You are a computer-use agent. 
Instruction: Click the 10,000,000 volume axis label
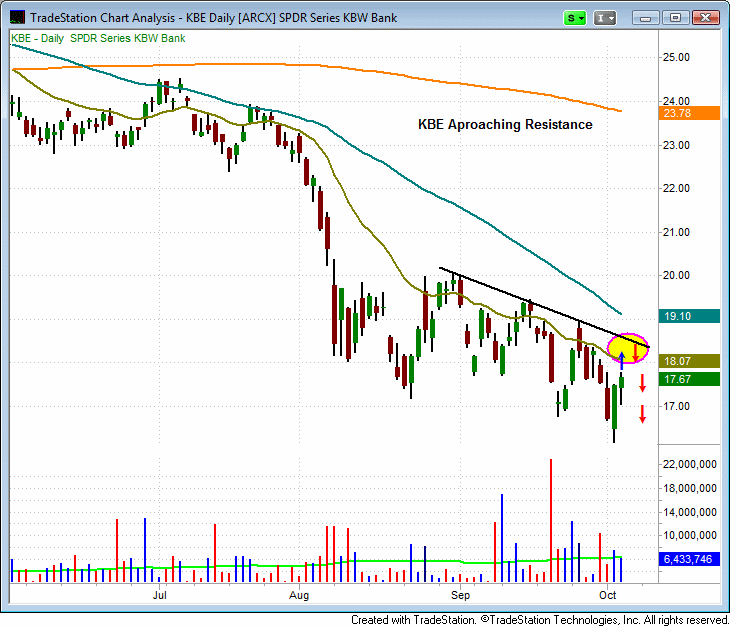pyautogui.click(x=689, y=535)
